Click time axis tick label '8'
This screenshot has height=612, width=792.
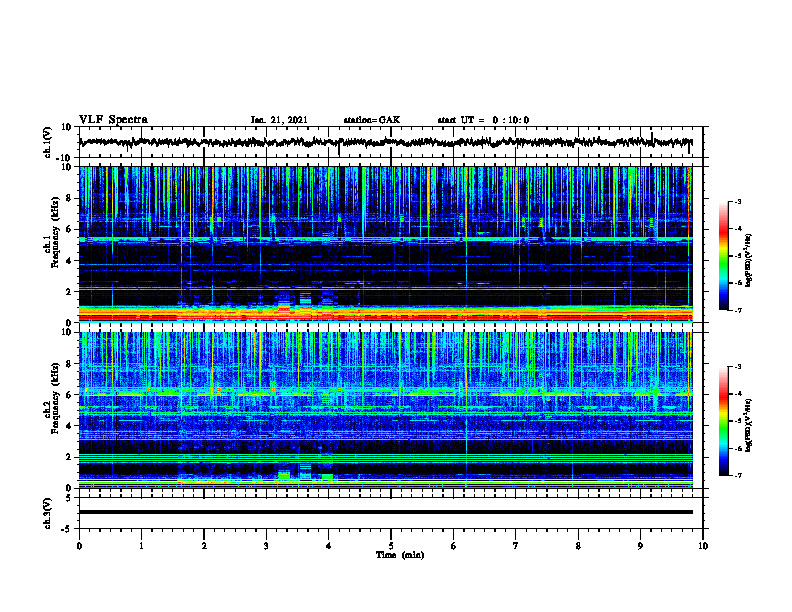(x=578, y=546)
